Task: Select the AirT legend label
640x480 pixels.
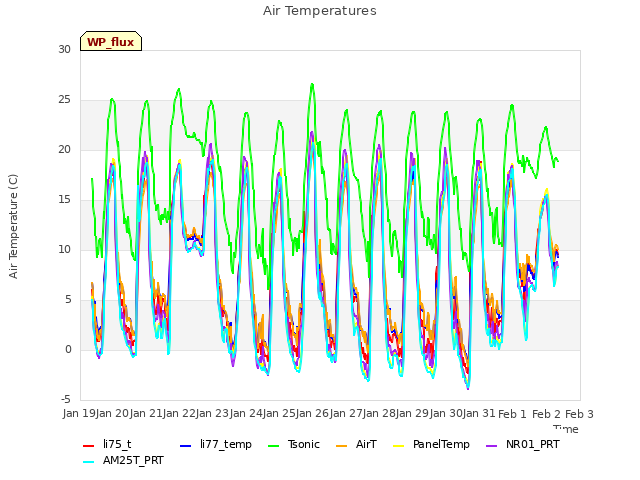Action: 366,444
